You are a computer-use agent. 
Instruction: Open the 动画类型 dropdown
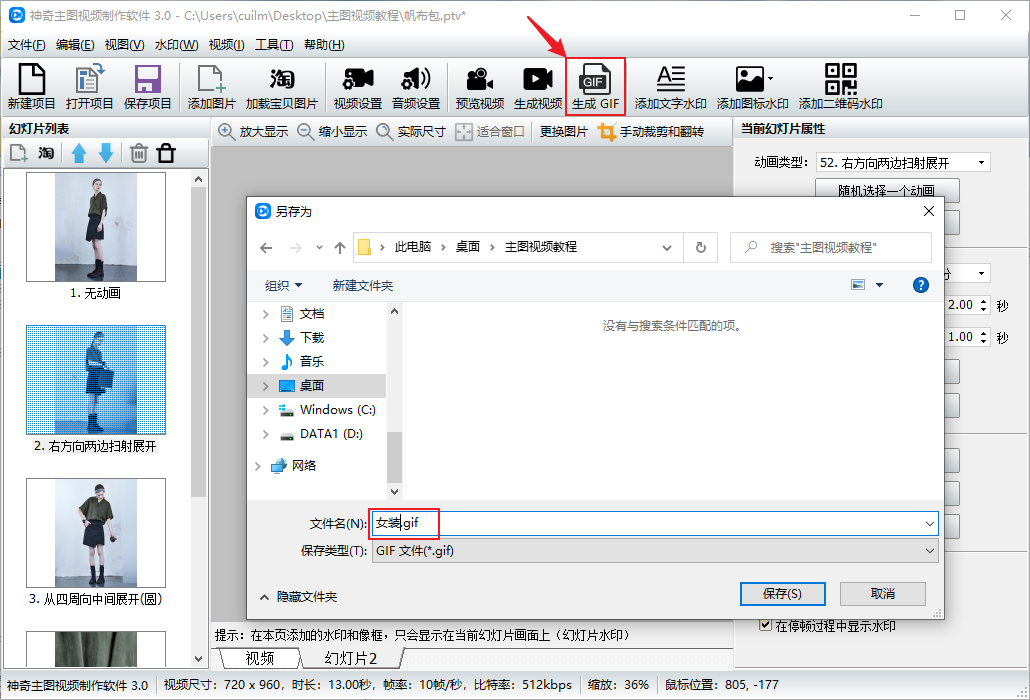[x=903, y=162]
